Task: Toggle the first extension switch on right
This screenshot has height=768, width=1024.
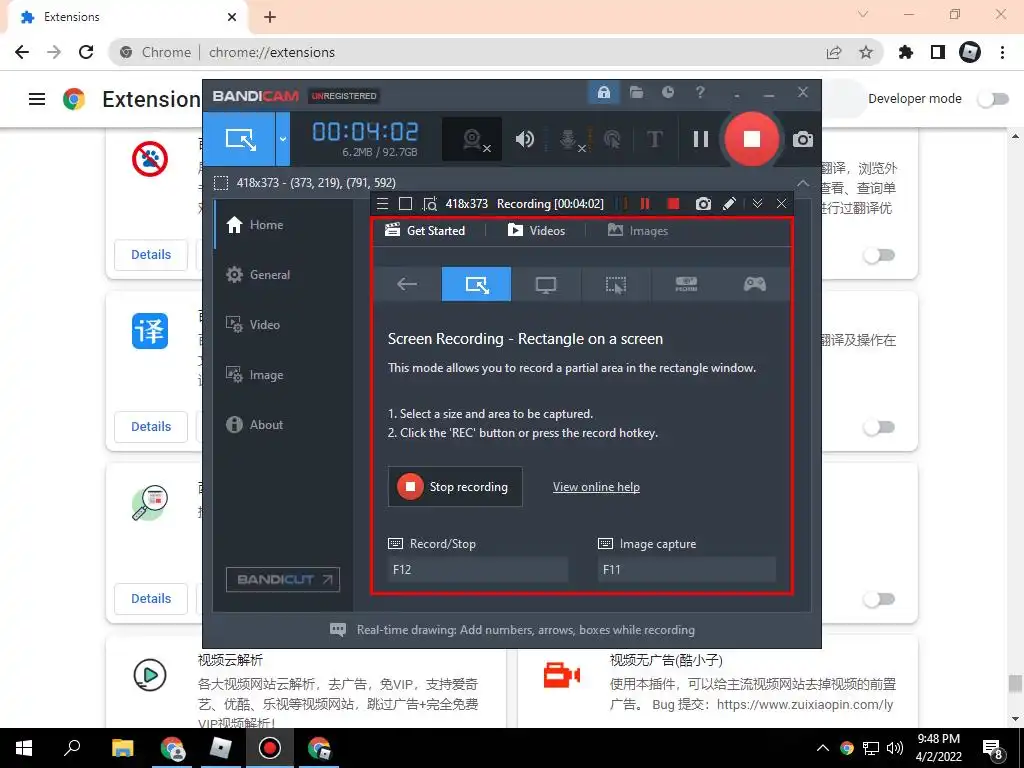Action: [x=878, y=255]
